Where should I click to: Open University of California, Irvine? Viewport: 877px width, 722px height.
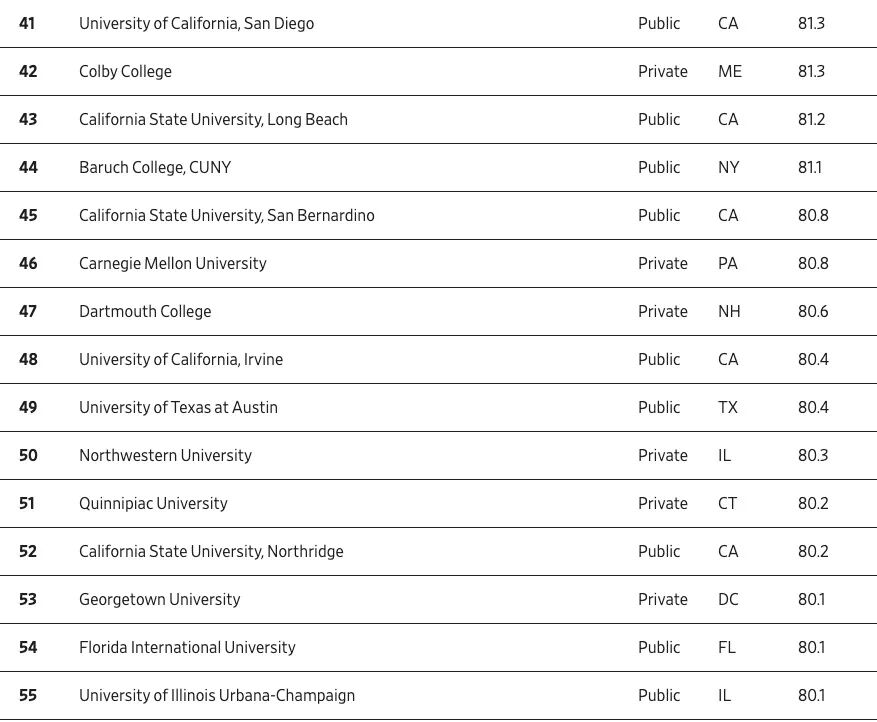pyautogui.click(x=181, y=359)
